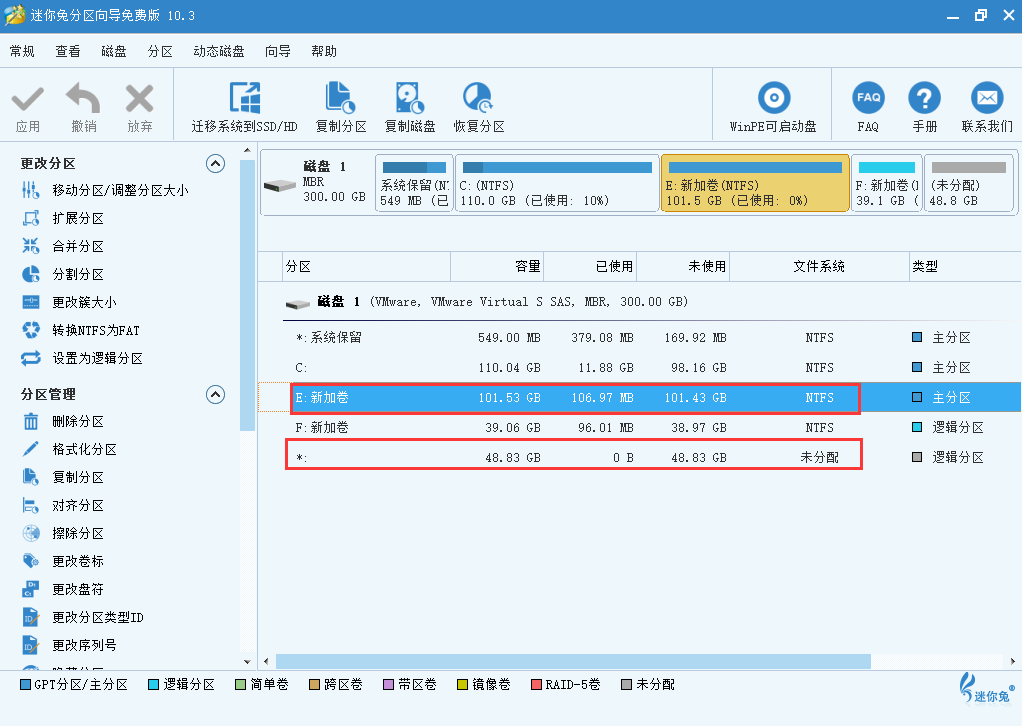The height and width of the screenshot is (726, 1022).
Task: Click the Partition Recovery (恢复分区) toolbar icon
Action: 478,98
